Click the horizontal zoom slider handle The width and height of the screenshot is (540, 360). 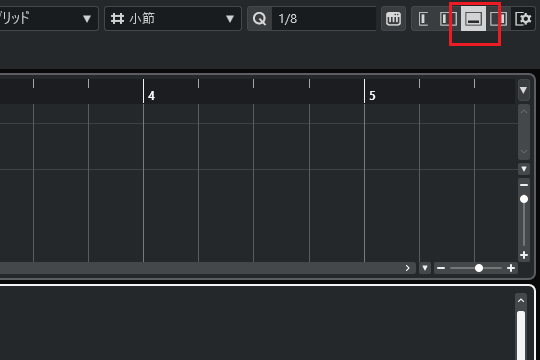pyautogui.click(x=479, y=268)
